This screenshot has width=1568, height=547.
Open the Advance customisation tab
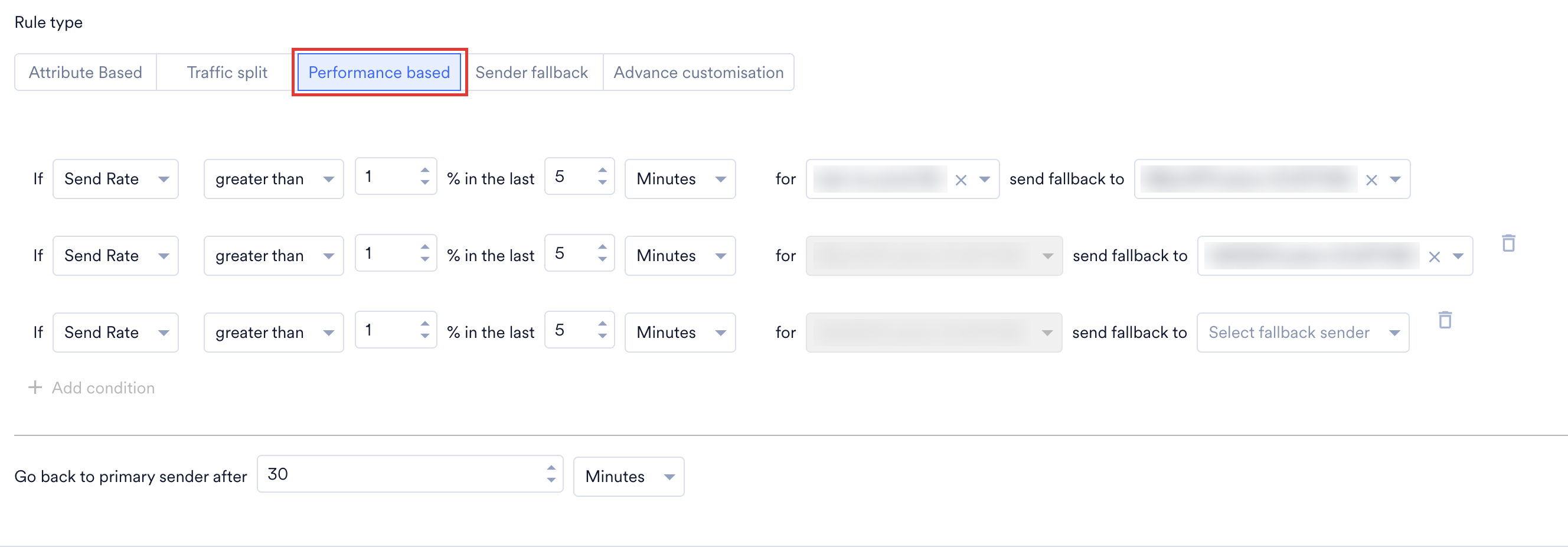698,73
